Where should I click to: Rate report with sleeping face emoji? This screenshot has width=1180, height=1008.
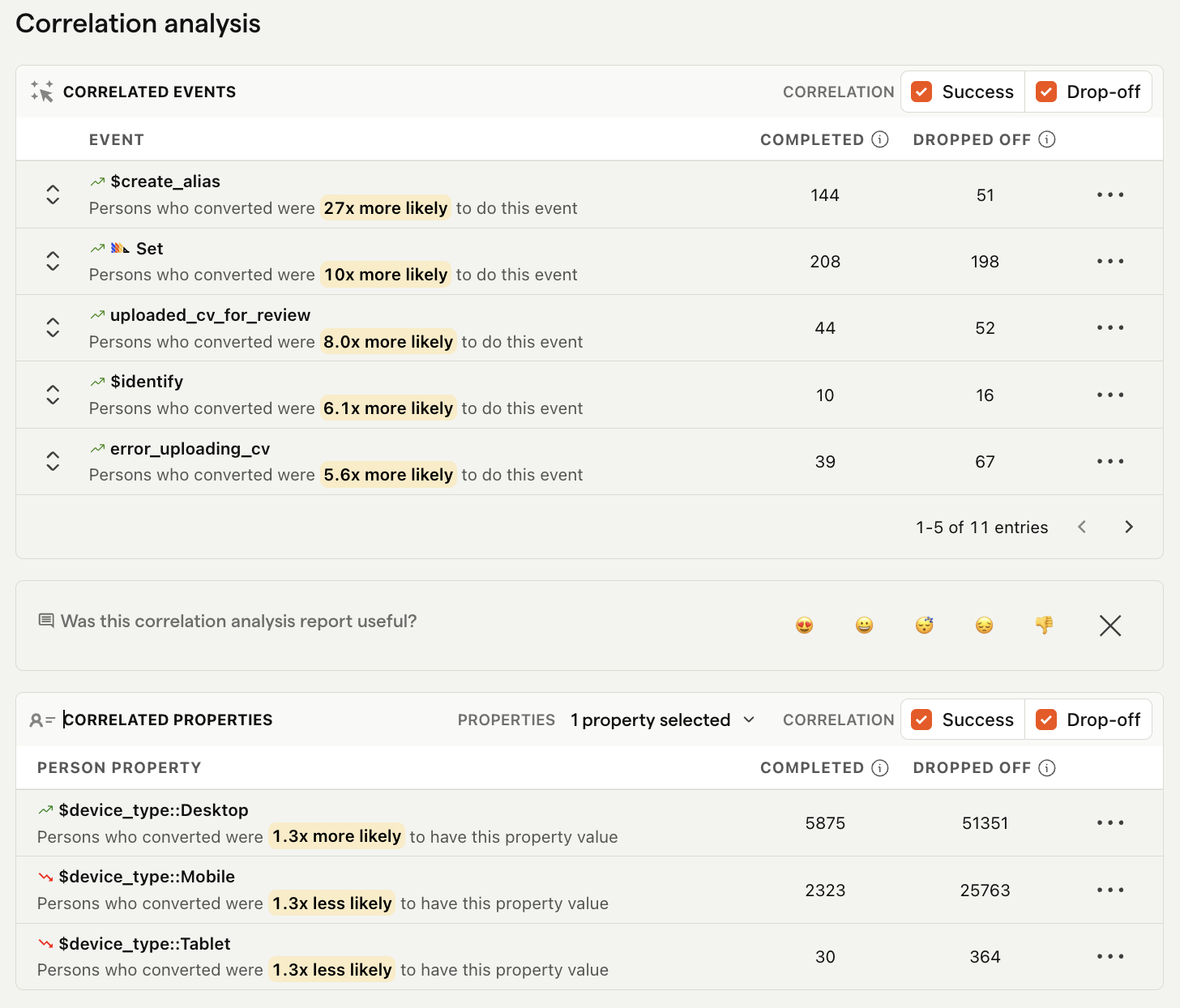click(x=924, y=625)
